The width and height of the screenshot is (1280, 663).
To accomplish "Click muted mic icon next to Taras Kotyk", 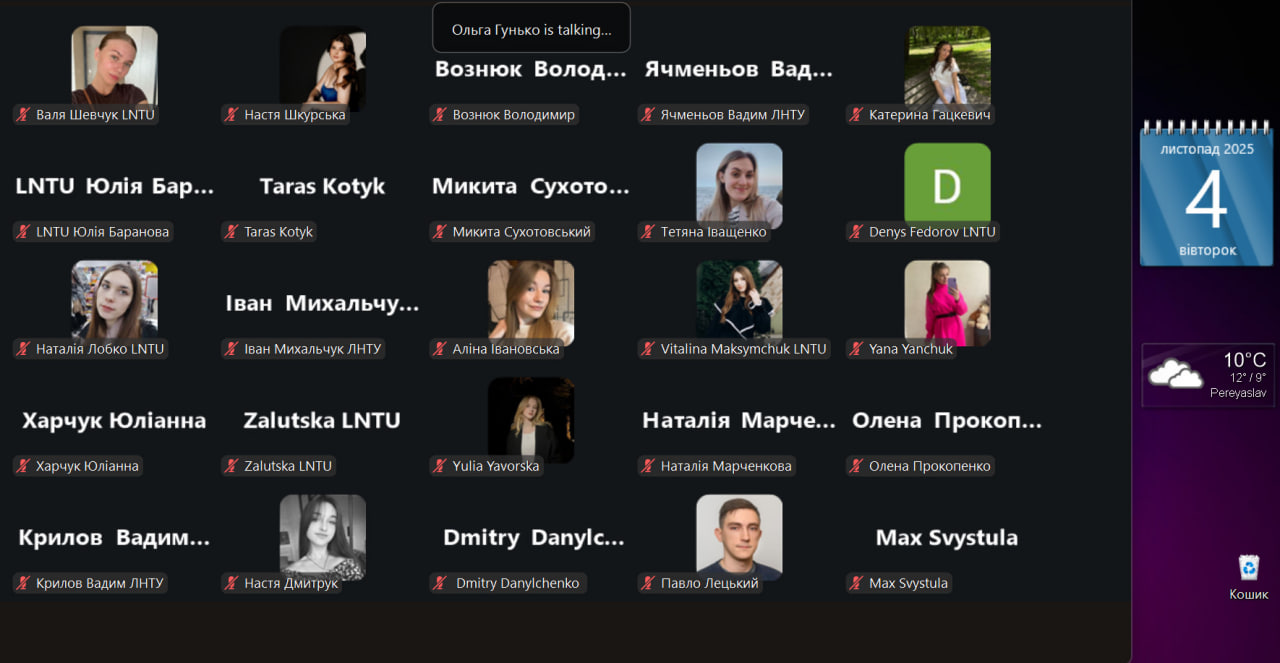I will click(x=231, y=232).
